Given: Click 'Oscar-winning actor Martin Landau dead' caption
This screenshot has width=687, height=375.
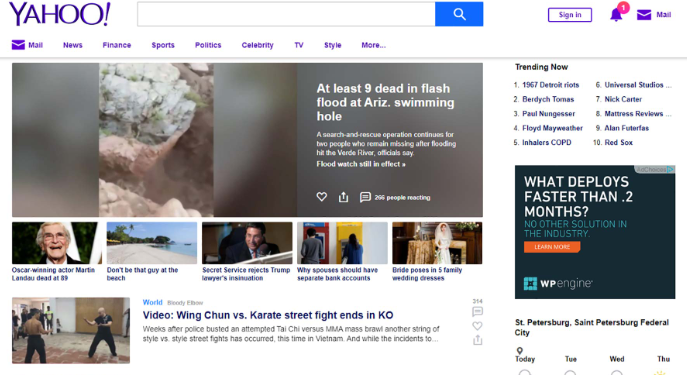Looking at the screenshot, I should (x=53, y=274).
